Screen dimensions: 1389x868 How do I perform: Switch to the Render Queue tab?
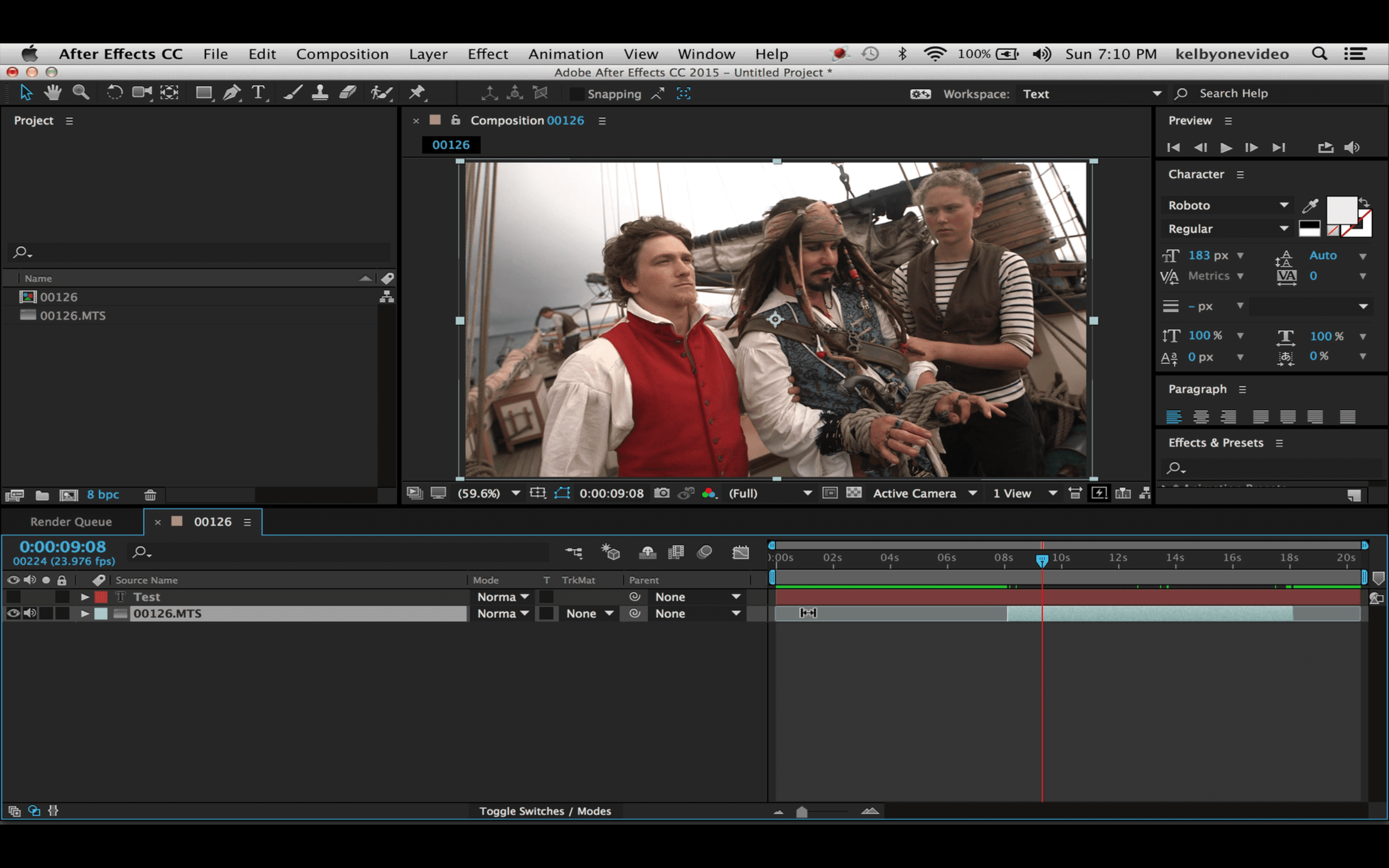click(x=71, y=521)
